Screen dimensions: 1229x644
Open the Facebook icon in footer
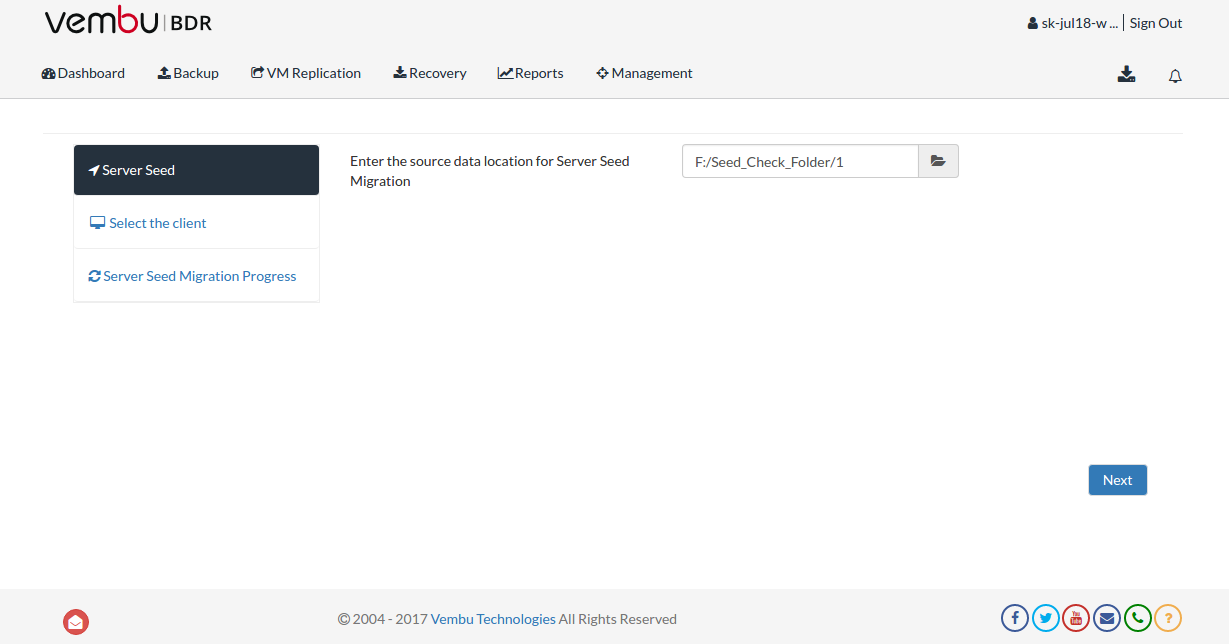[1015, 618]
